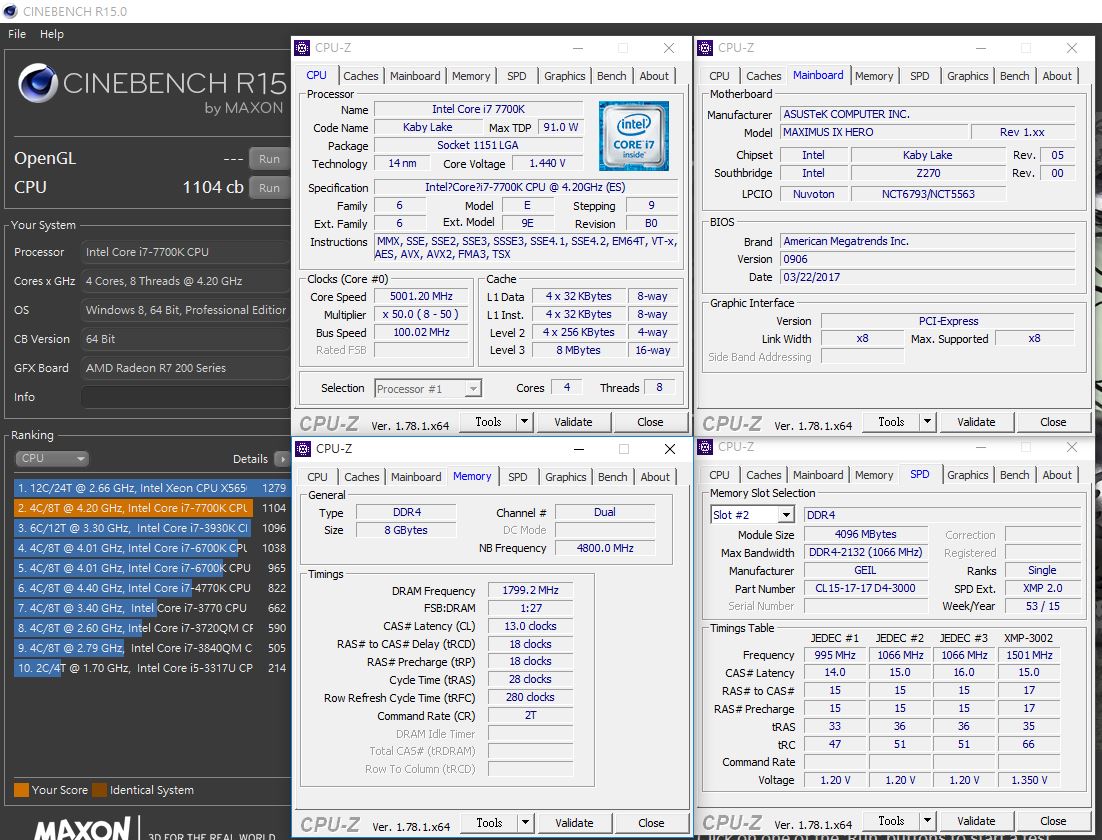Click Close button in SPD window
Image resolution: width=1102 pixels, height=840 pixels.
(x=1053, y=821)
